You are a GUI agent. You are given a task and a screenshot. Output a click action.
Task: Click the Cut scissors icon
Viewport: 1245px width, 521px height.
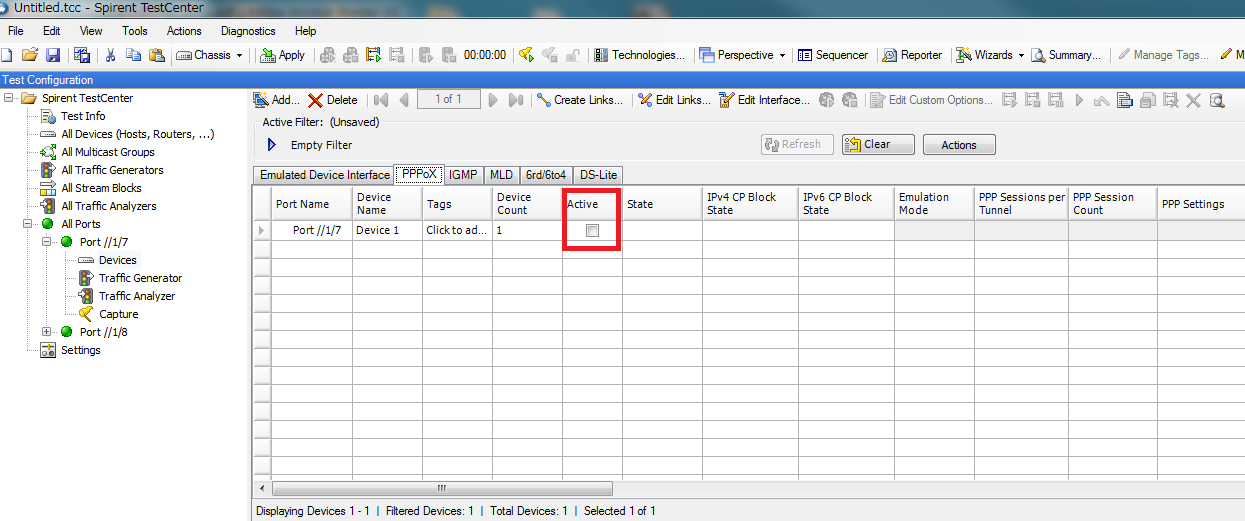(111, 55)
